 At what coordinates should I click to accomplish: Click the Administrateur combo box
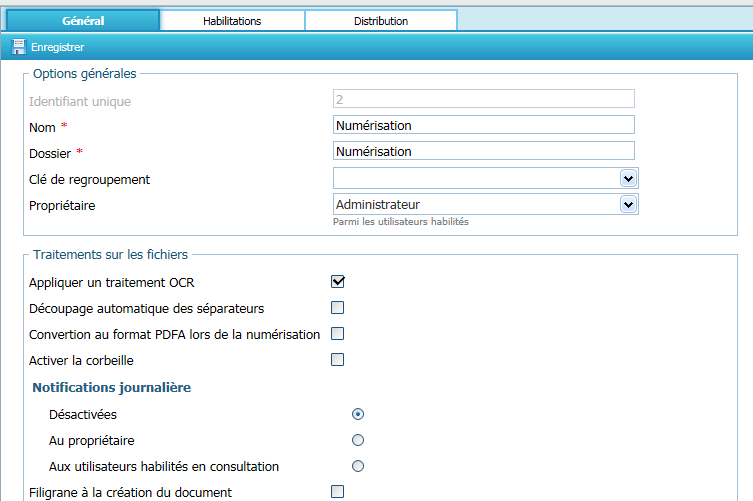coord(475,204)
